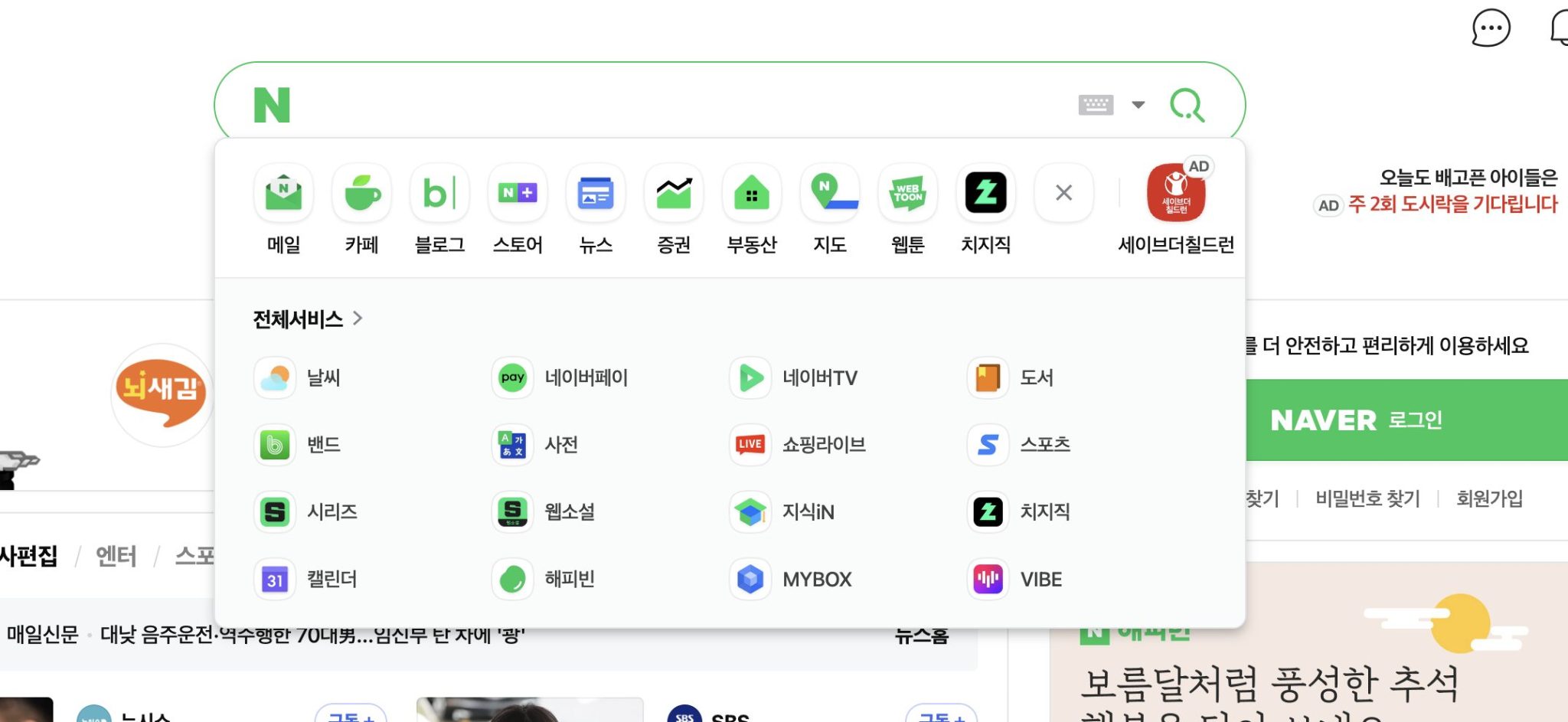Click inside the search input field

[681, 105]
